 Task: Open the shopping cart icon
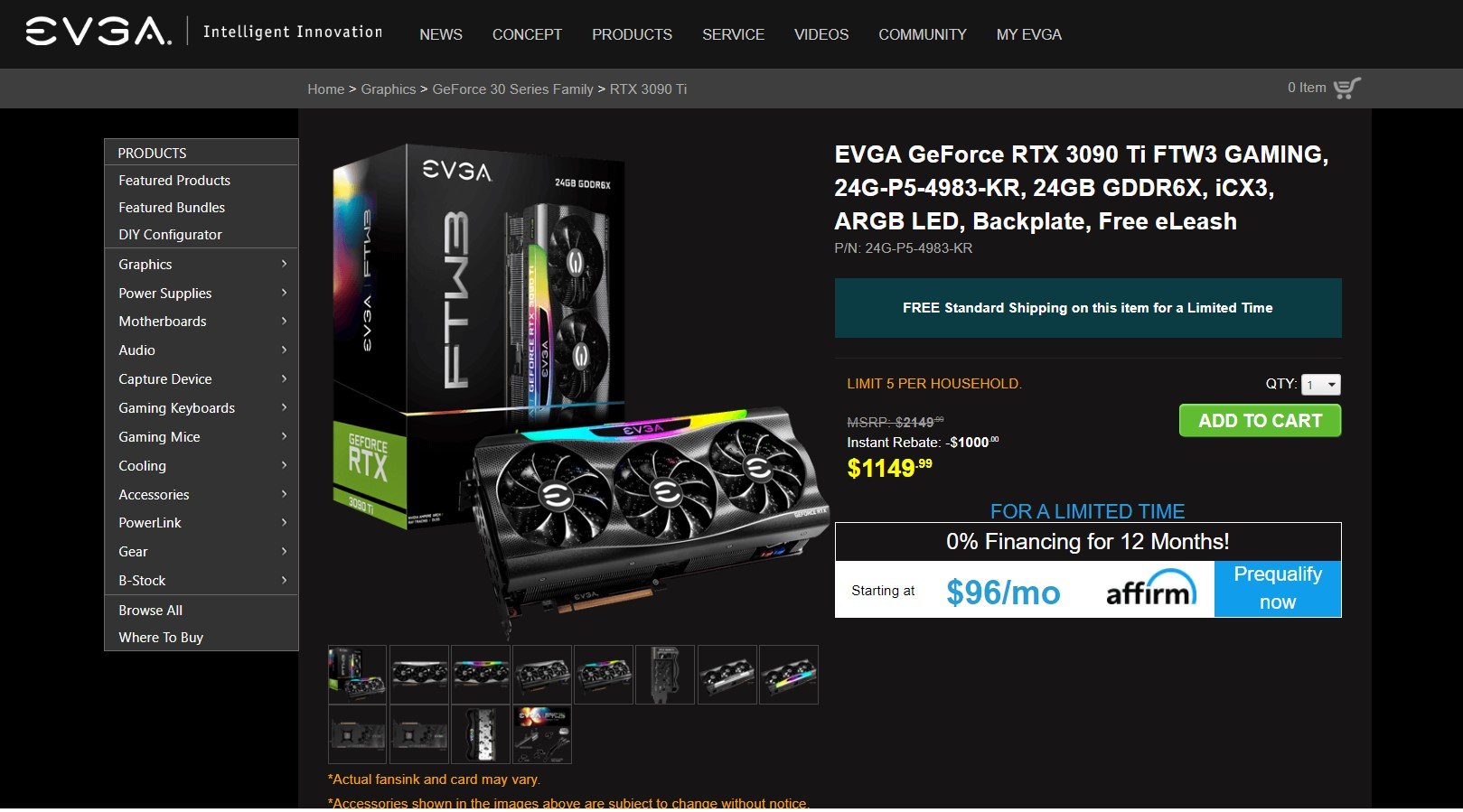point(1346,89)
